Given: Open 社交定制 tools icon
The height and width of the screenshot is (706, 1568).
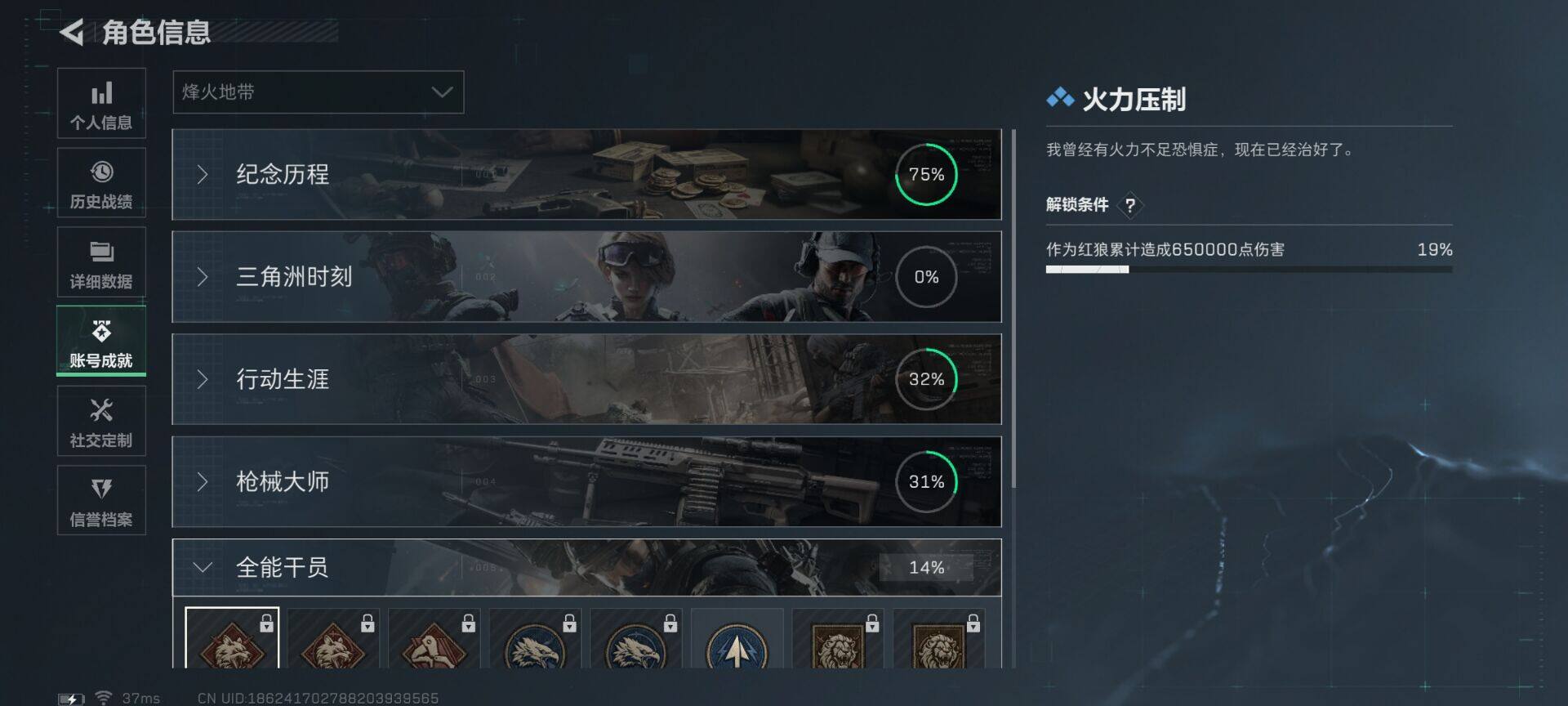Looking at the screenshot, I should pyautogui.click(x=101, y=410).
